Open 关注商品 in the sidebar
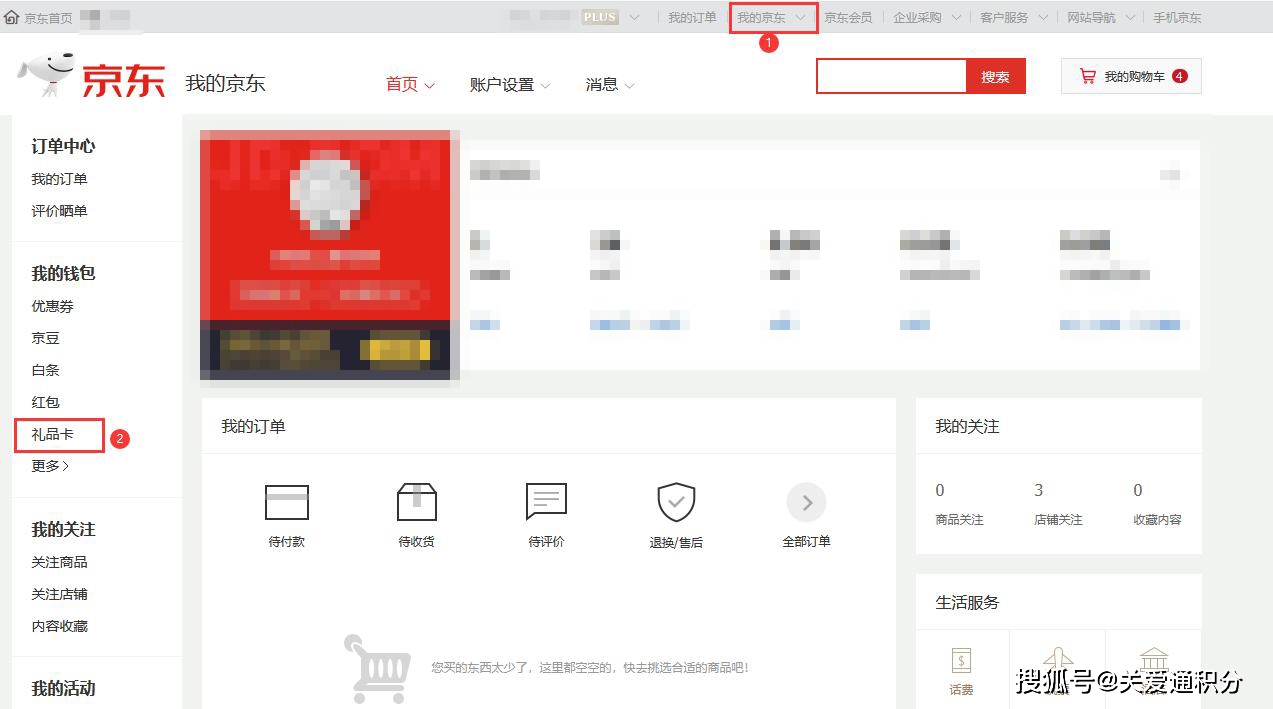The width and height of the screenshot is (1273, 709). click(59, 562)
